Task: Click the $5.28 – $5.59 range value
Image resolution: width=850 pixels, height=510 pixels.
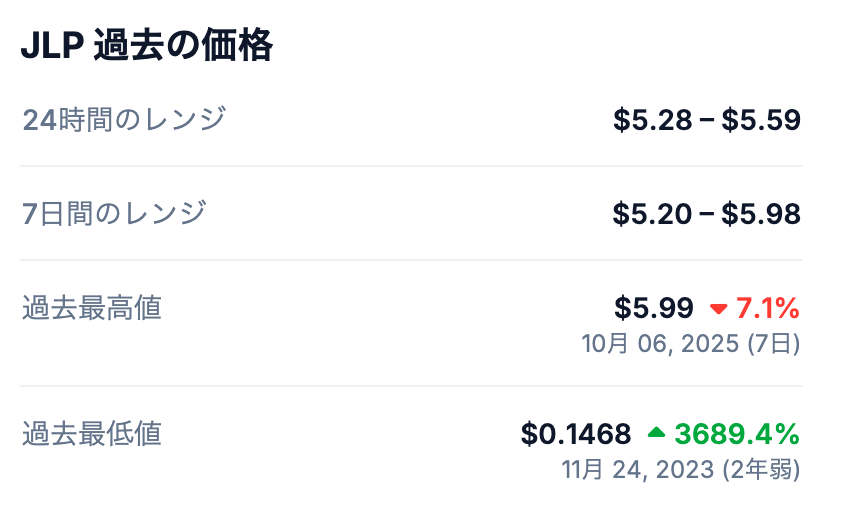Action: 707,120
